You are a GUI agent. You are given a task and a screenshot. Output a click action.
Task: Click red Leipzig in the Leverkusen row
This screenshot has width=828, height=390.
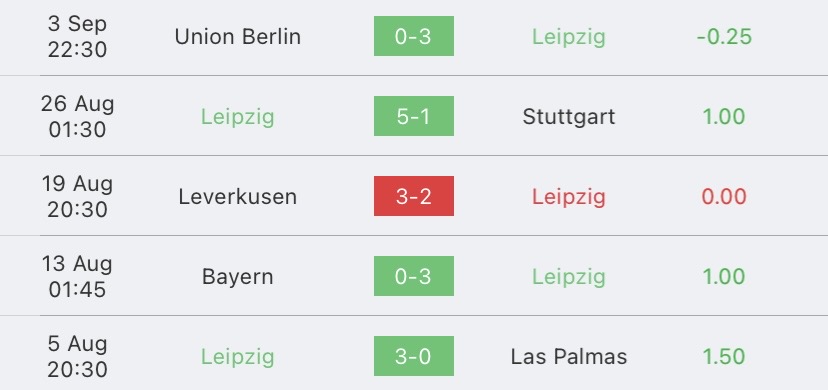tap(569, 197)
